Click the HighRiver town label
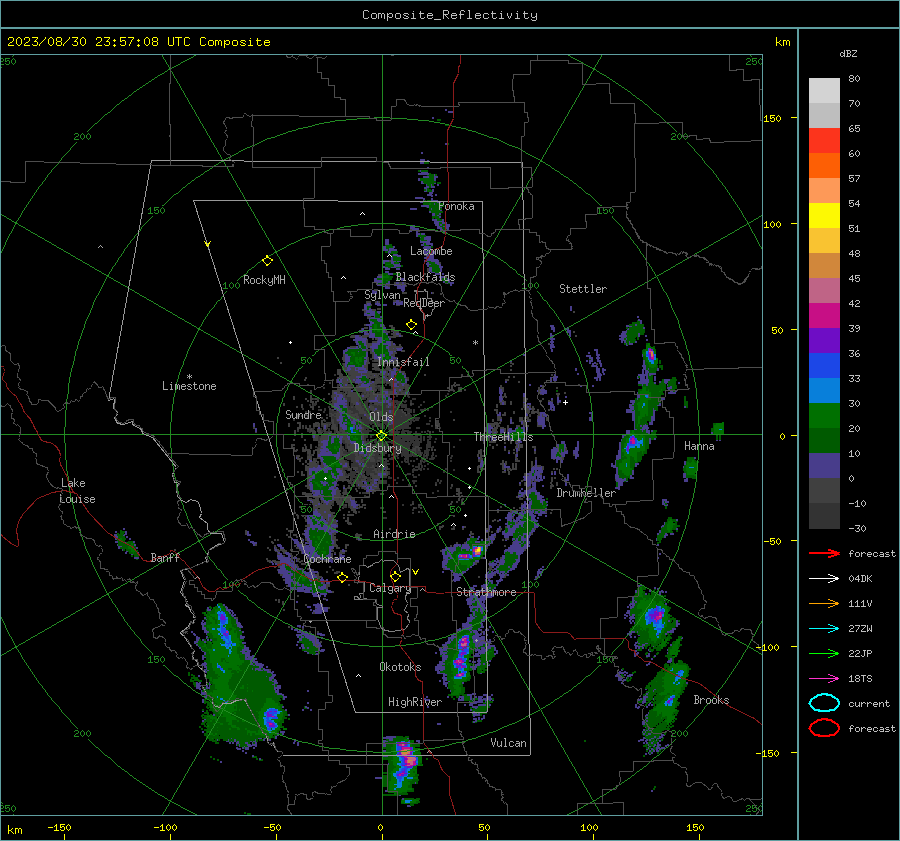 (x=415, y=702)
